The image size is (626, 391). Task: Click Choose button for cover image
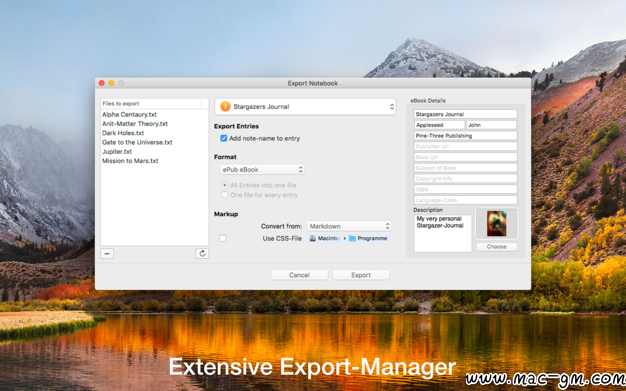tap(496, 246)
